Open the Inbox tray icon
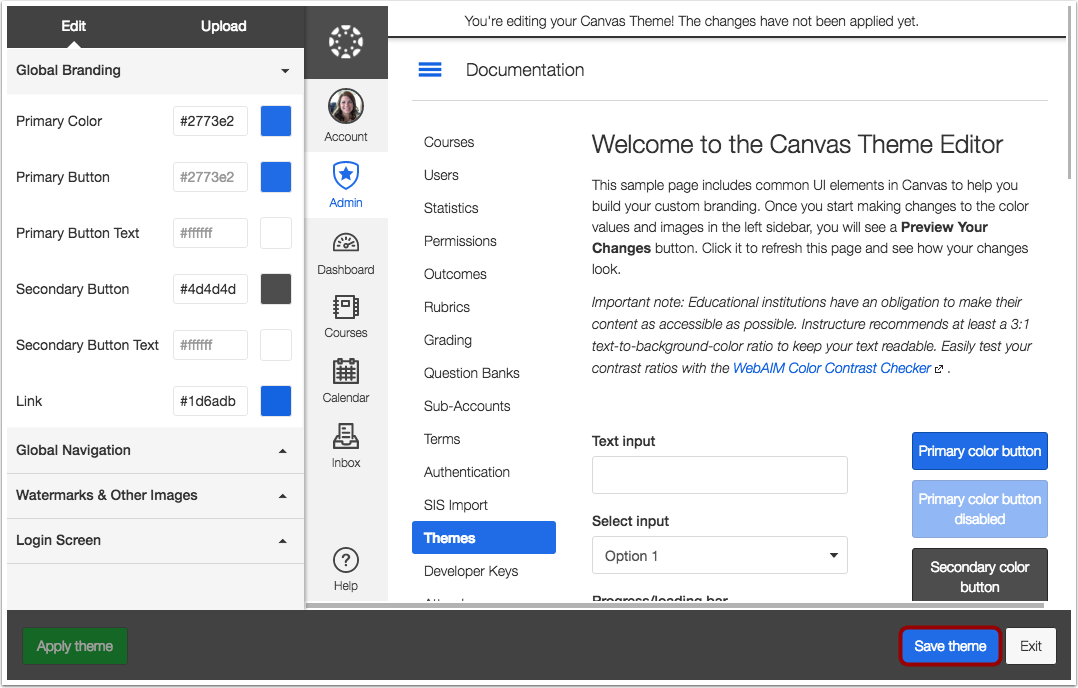The height and width of the screenshot is (688, 1078). [x=346, y=436]
